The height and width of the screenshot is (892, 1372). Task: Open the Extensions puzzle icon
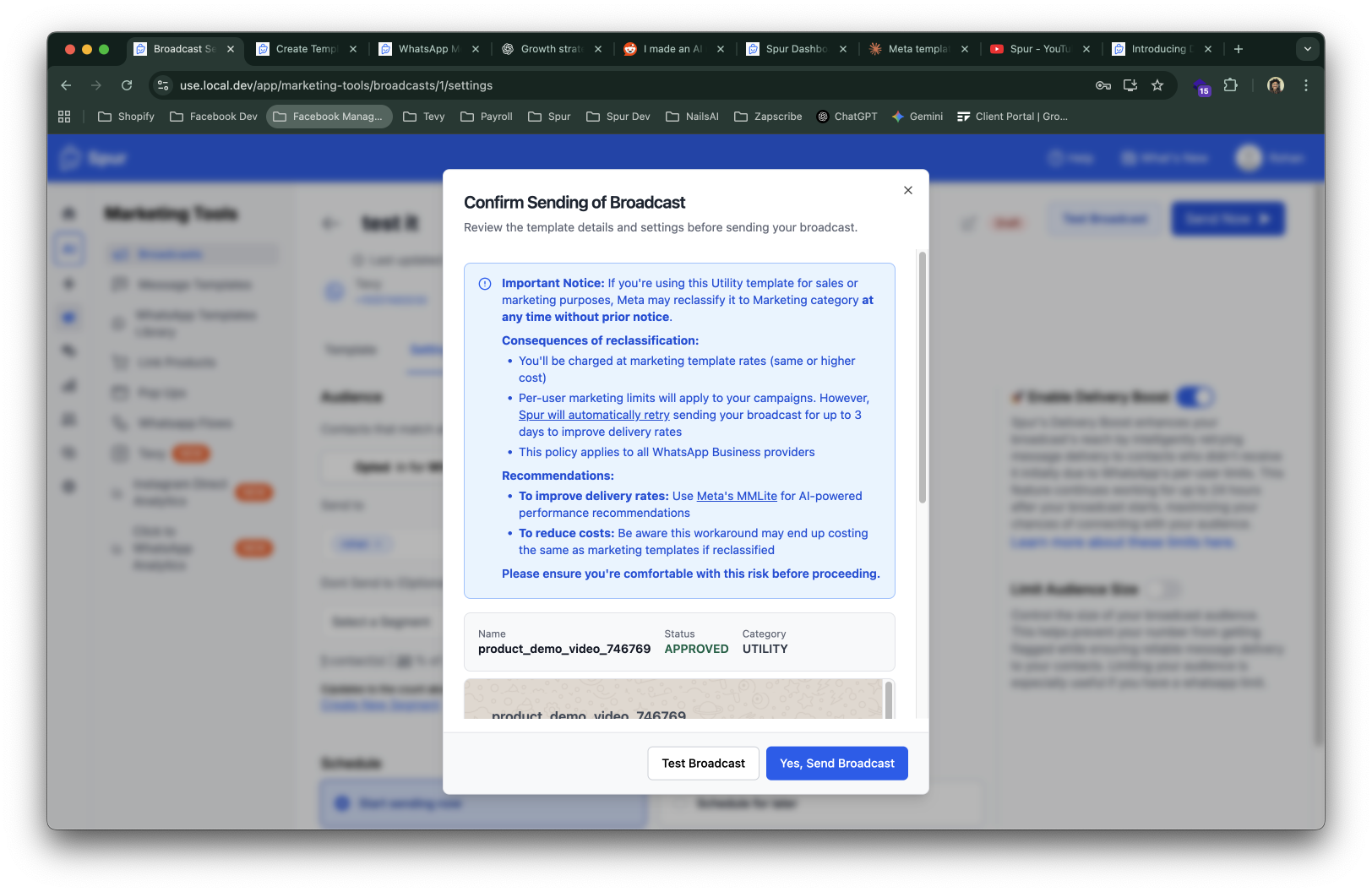[x=1230, y=85]
